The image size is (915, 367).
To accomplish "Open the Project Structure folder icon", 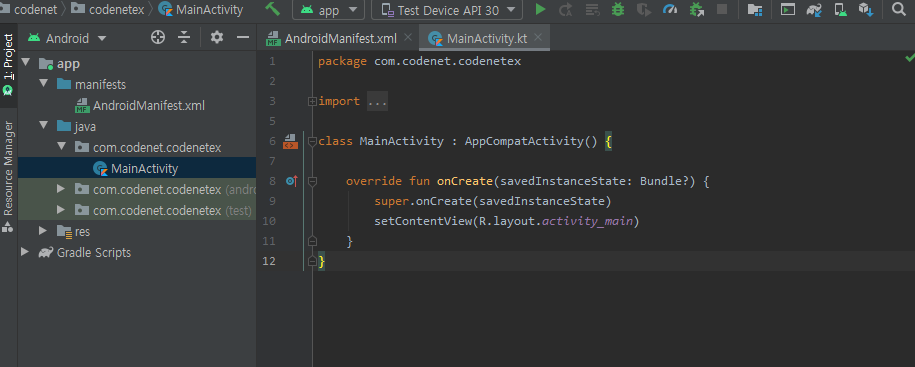I will click(755, 9).
